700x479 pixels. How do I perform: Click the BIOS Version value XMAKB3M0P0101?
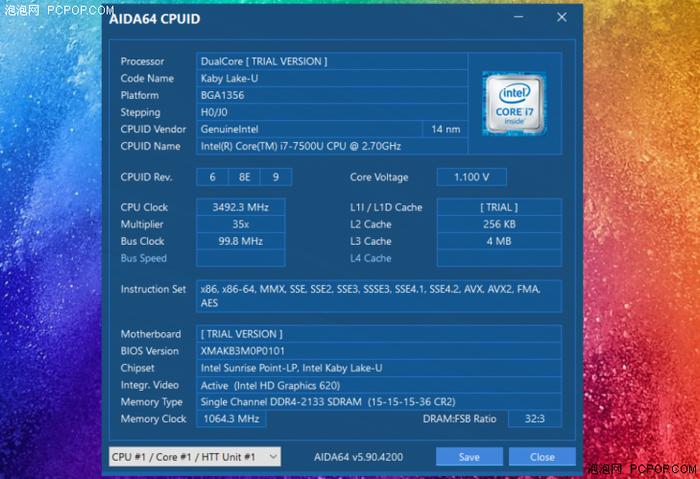379,351
